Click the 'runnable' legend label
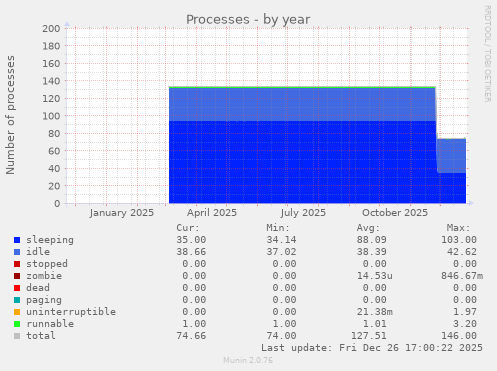 (x=50, y=324)
